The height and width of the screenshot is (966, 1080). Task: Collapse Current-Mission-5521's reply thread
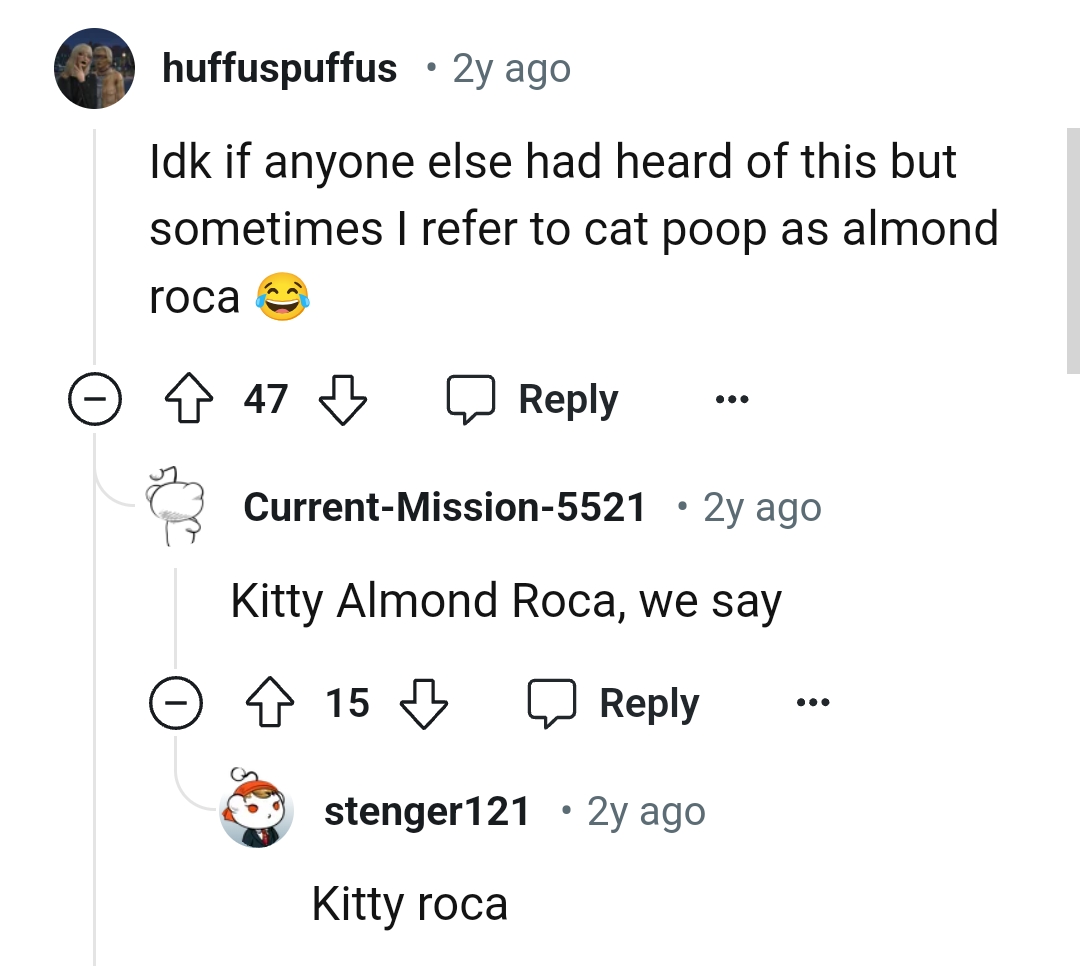pyautogui.click(x=177, y=702)
